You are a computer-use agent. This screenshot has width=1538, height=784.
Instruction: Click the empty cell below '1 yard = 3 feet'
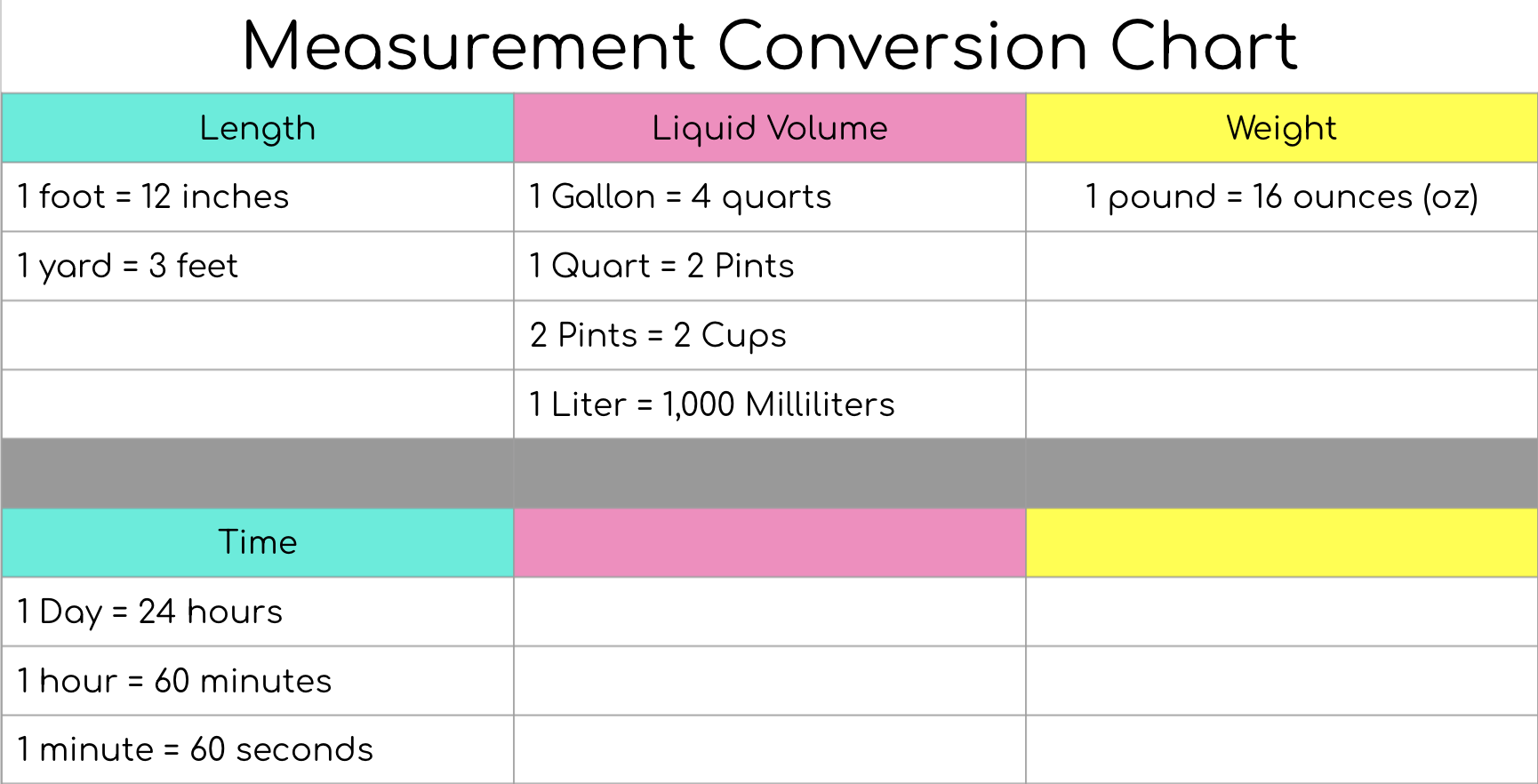click(x=258, y=335)
